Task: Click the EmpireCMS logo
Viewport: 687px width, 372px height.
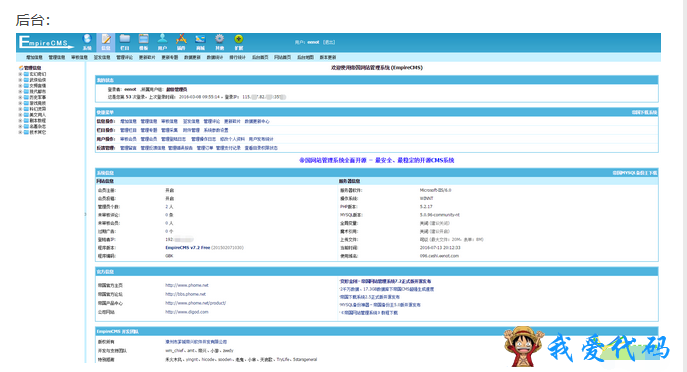Action: point(46,42)
